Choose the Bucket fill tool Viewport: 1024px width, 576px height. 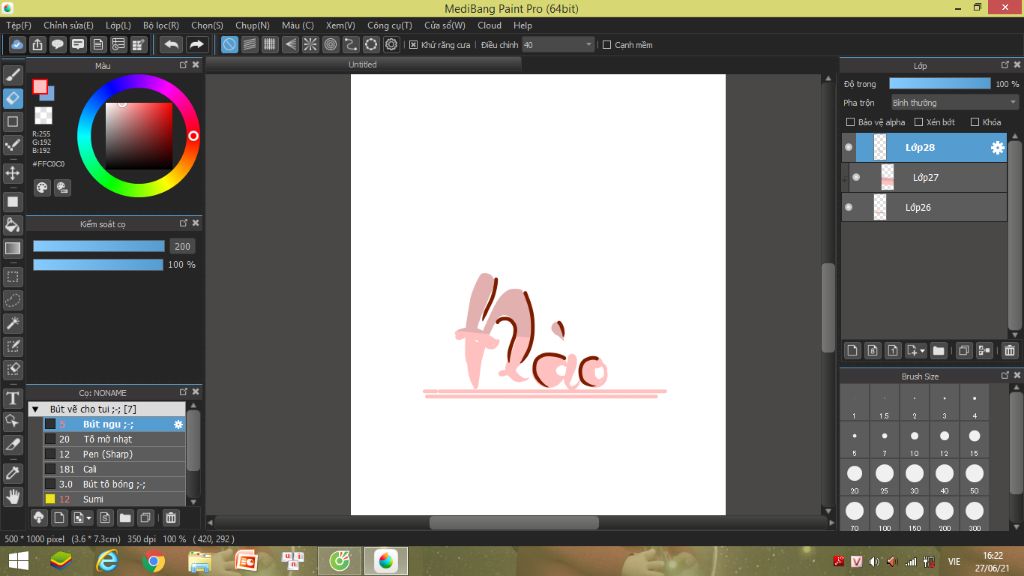(12, 225)
